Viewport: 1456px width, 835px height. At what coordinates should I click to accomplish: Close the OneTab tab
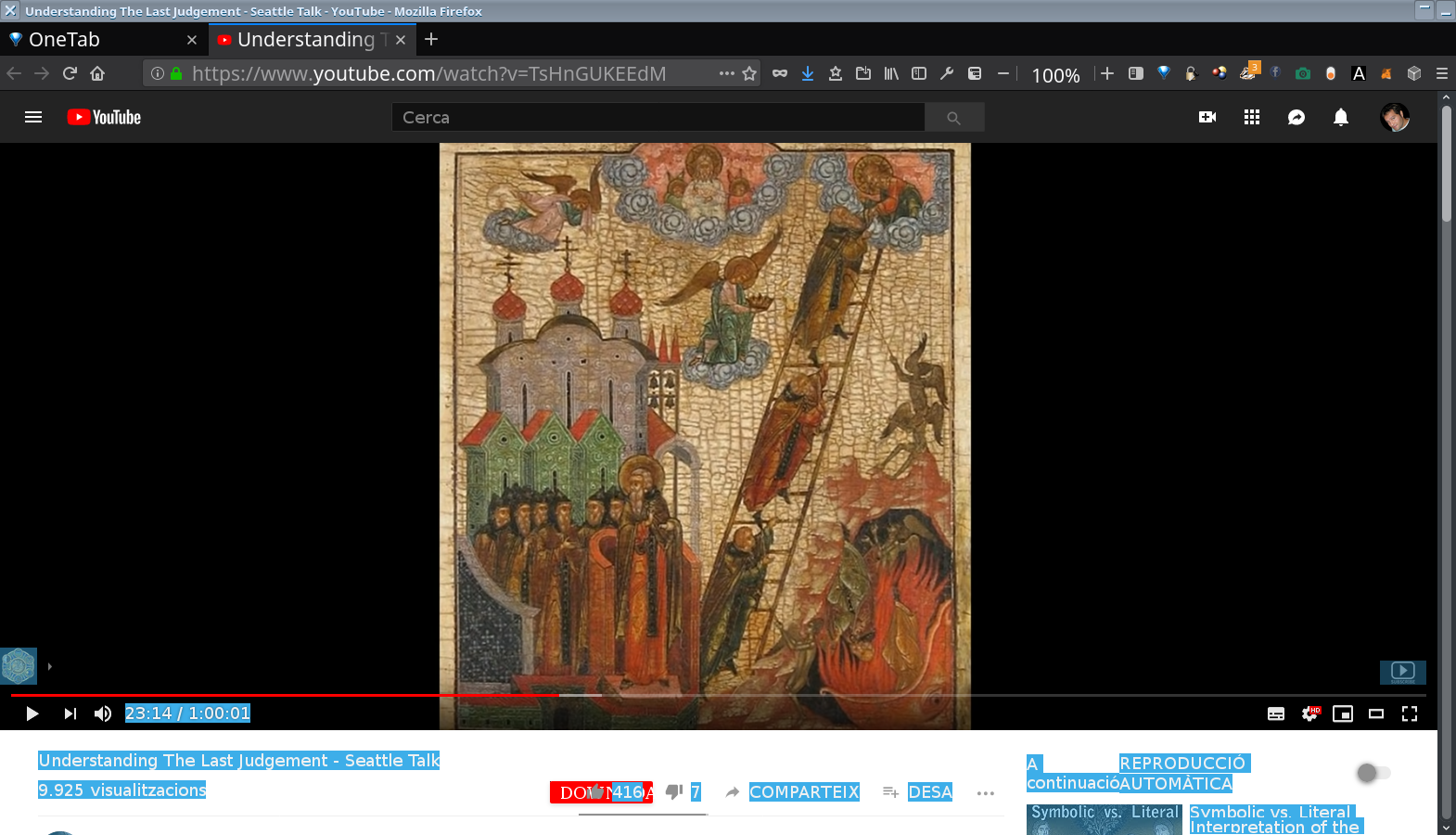click(x=192, y=40)
